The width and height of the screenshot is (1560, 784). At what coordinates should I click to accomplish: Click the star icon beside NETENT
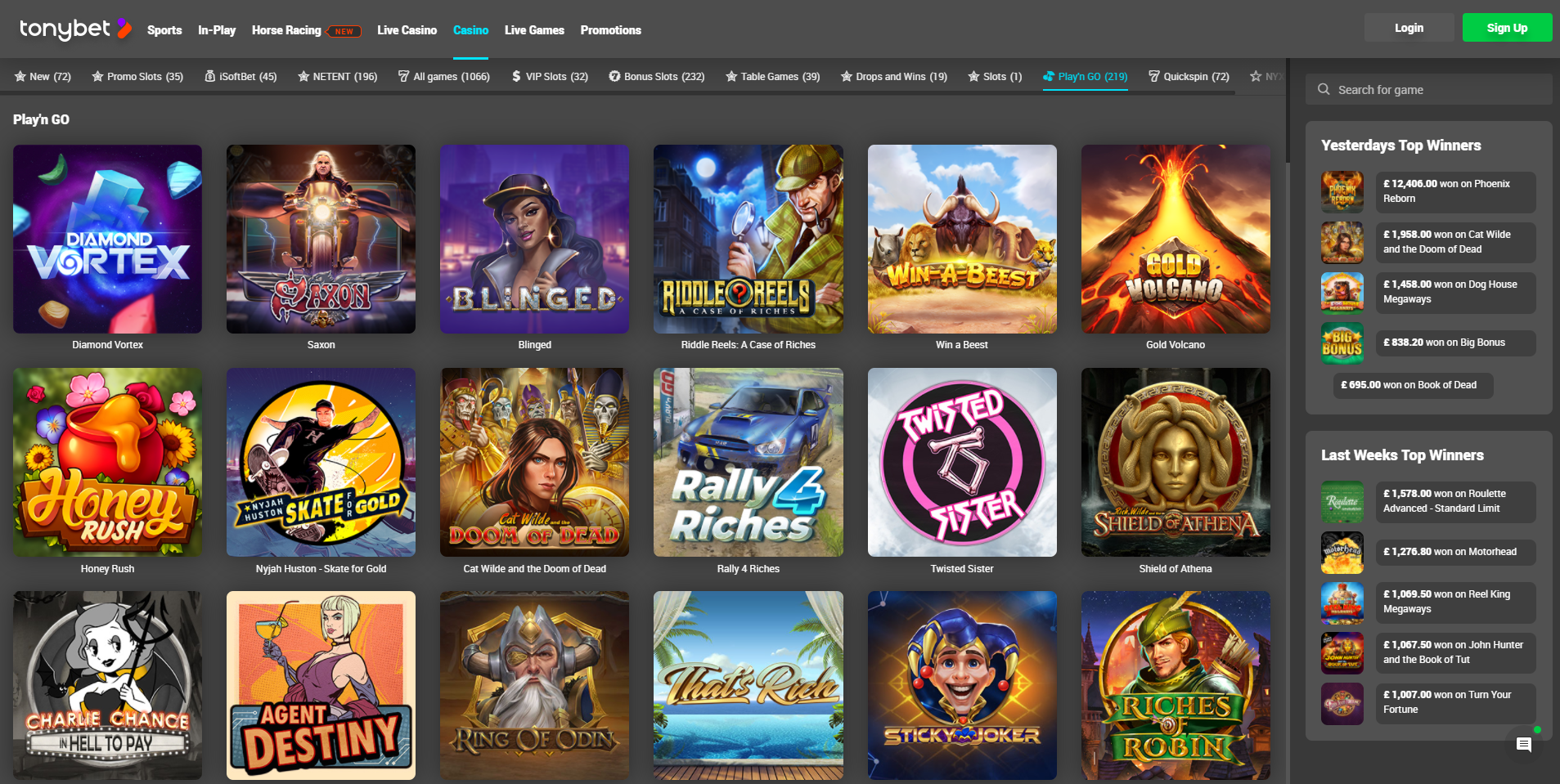click(303, 76)
